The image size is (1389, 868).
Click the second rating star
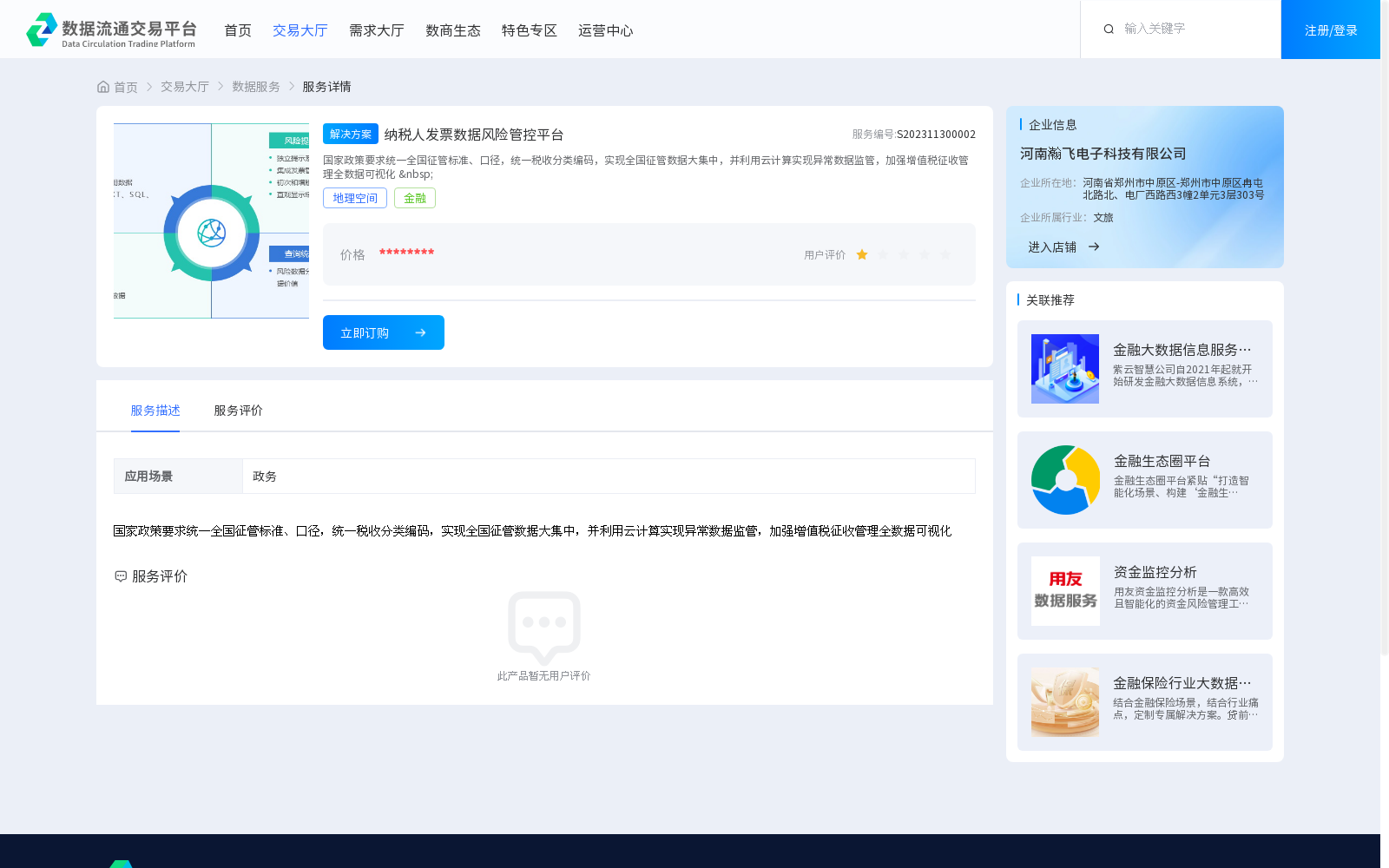point(883,254)
